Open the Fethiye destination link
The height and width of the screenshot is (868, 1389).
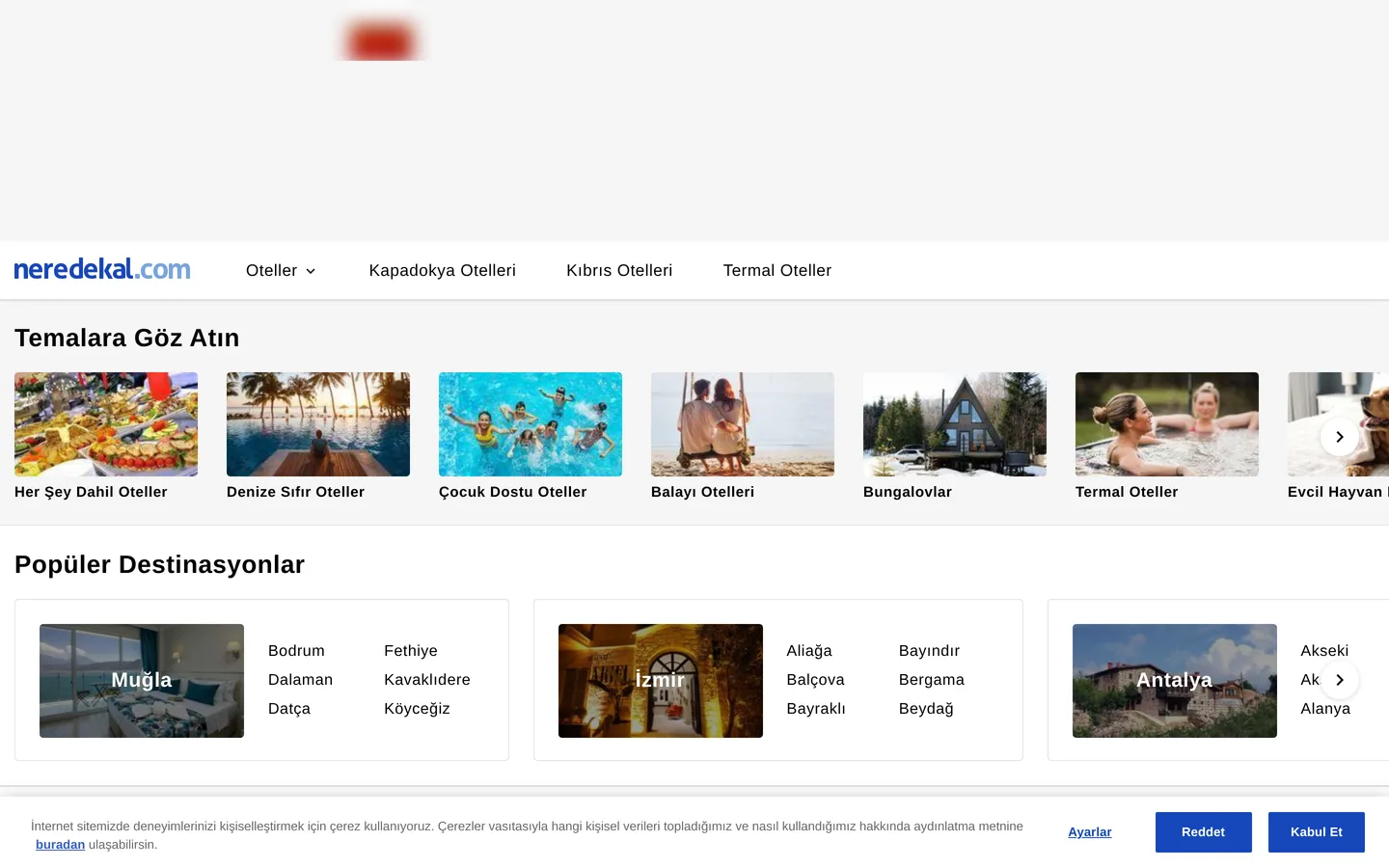click(411, 651)
